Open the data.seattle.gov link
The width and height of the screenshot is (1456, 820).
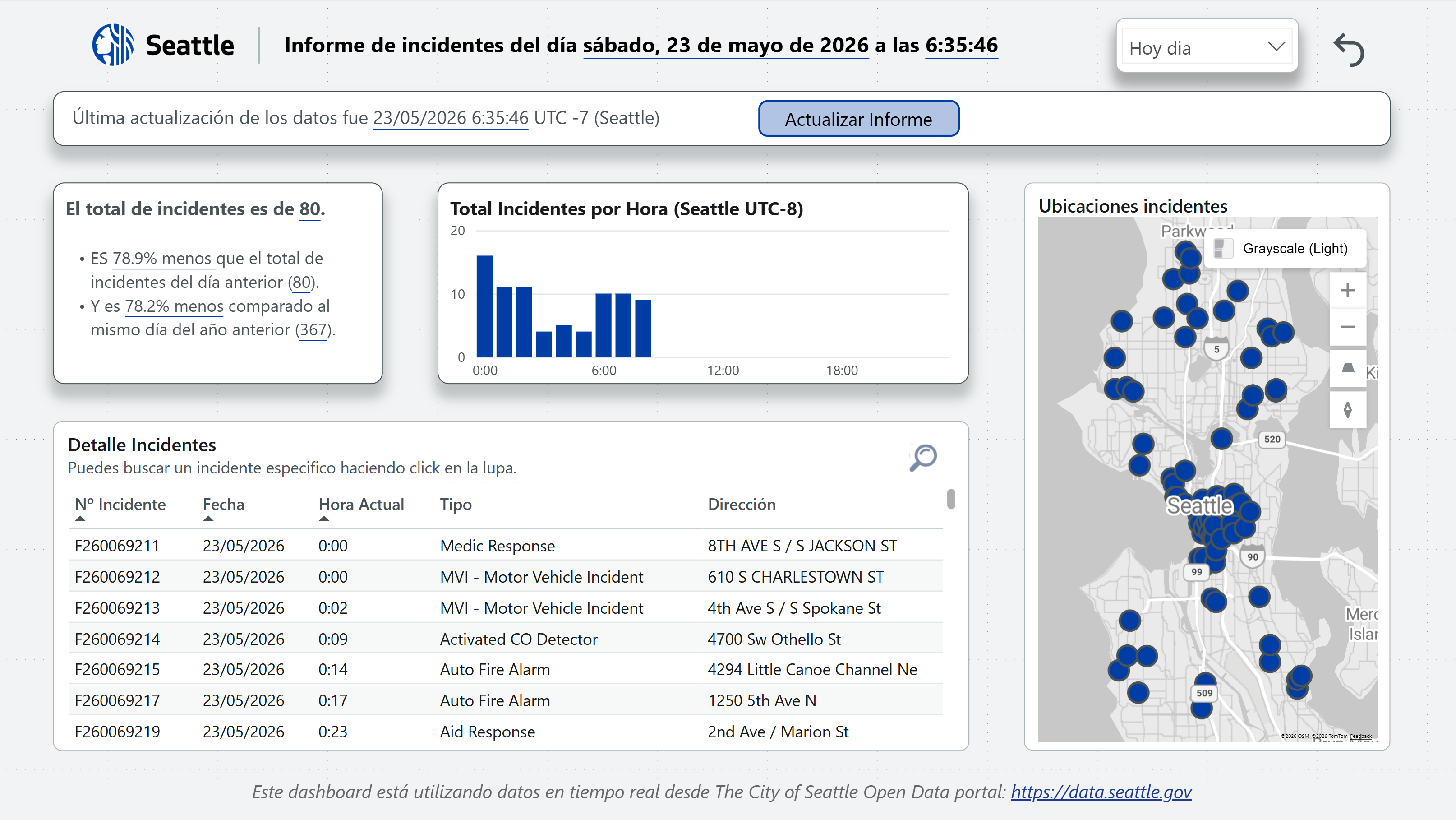[x=1101, y=792]
